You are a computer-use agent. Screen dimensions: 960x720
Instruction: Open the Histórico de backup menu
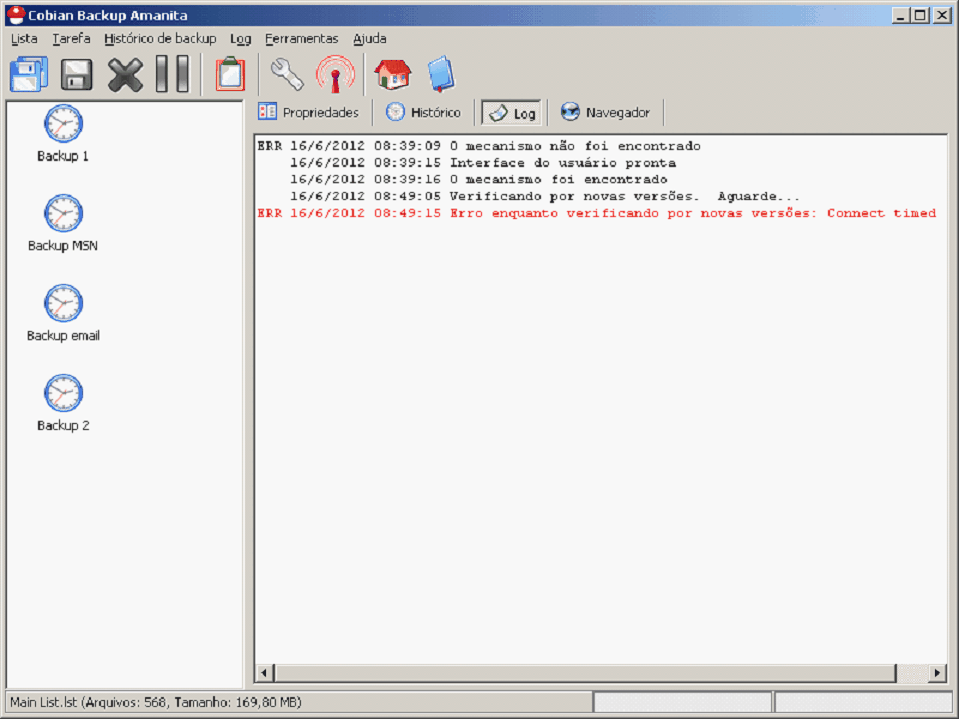click(160, 39)
